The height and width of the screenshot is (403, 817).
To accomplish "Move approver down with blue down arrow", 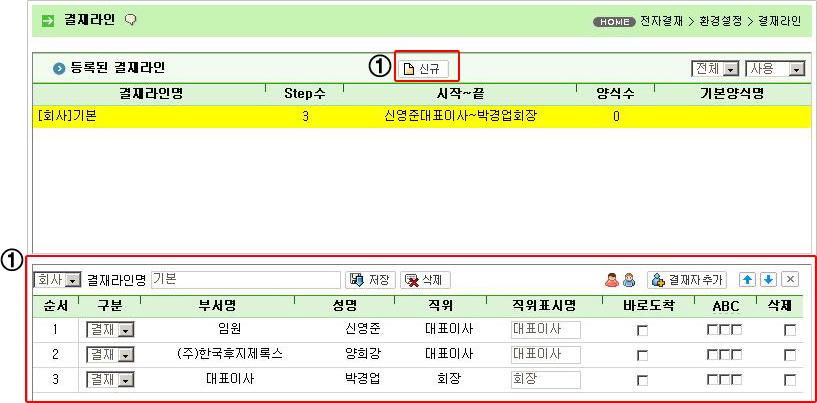I will (767, 280).
